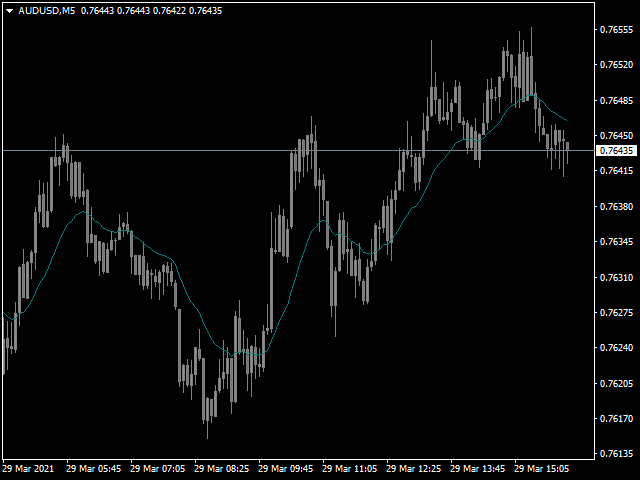The image size is (640, 480).
Task: Click the 29 Mar 08:25 time label
Action: tap(222, 468)
